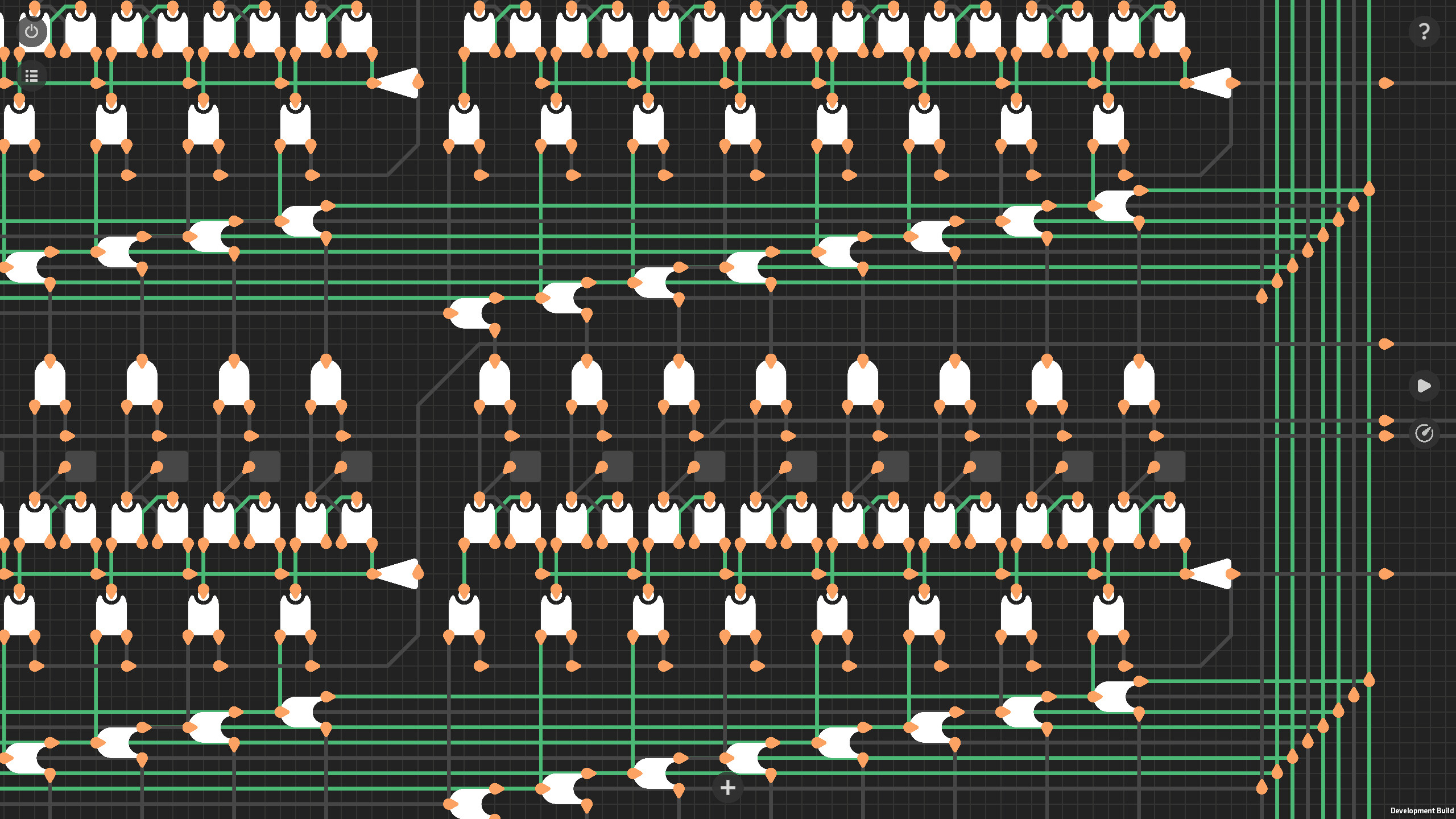Select the triangle gate in the lower-right row

click(x=1211, y=574)
